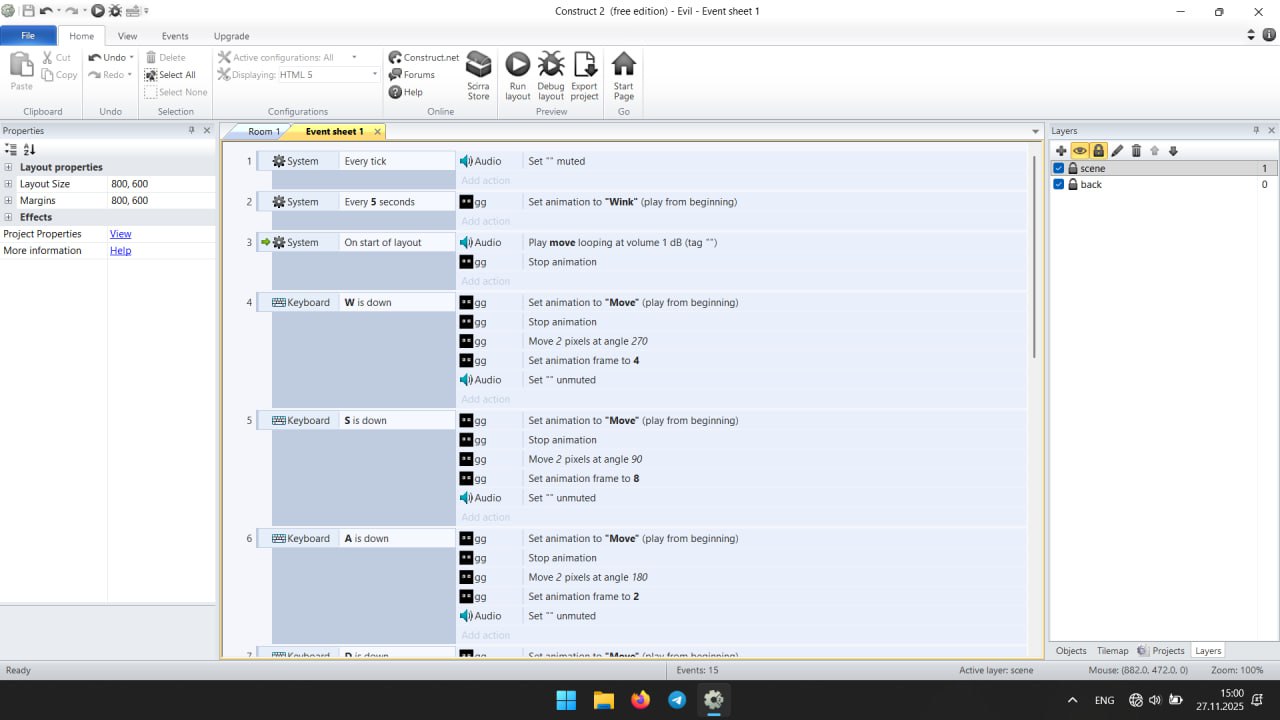Click the Layout Size value field
Viewport: 1280px width, 720px height.
(161, 184)
